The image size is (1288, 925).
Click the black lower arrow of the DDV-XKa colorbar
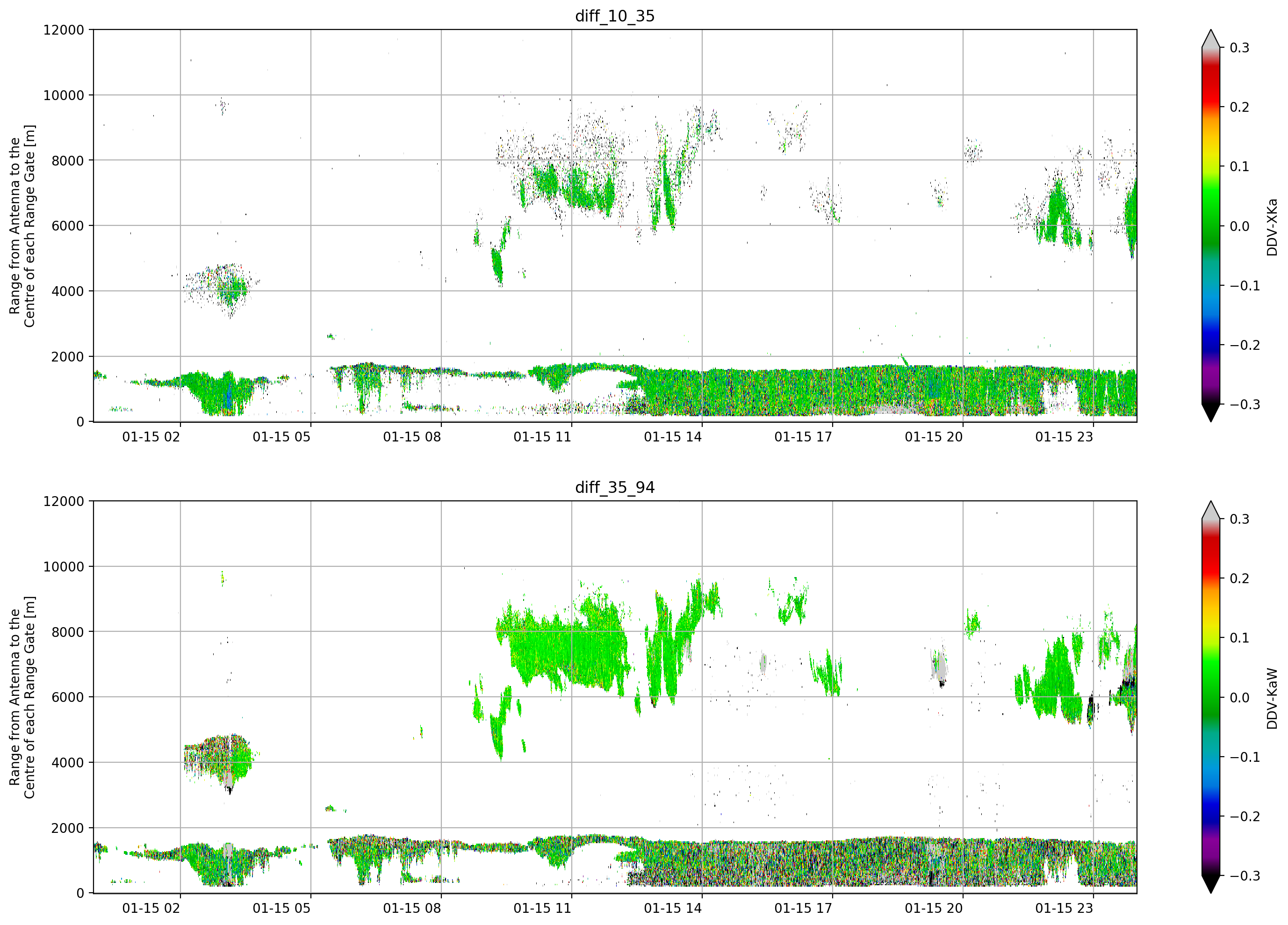pyautogui.click(x=1210, y=412)
